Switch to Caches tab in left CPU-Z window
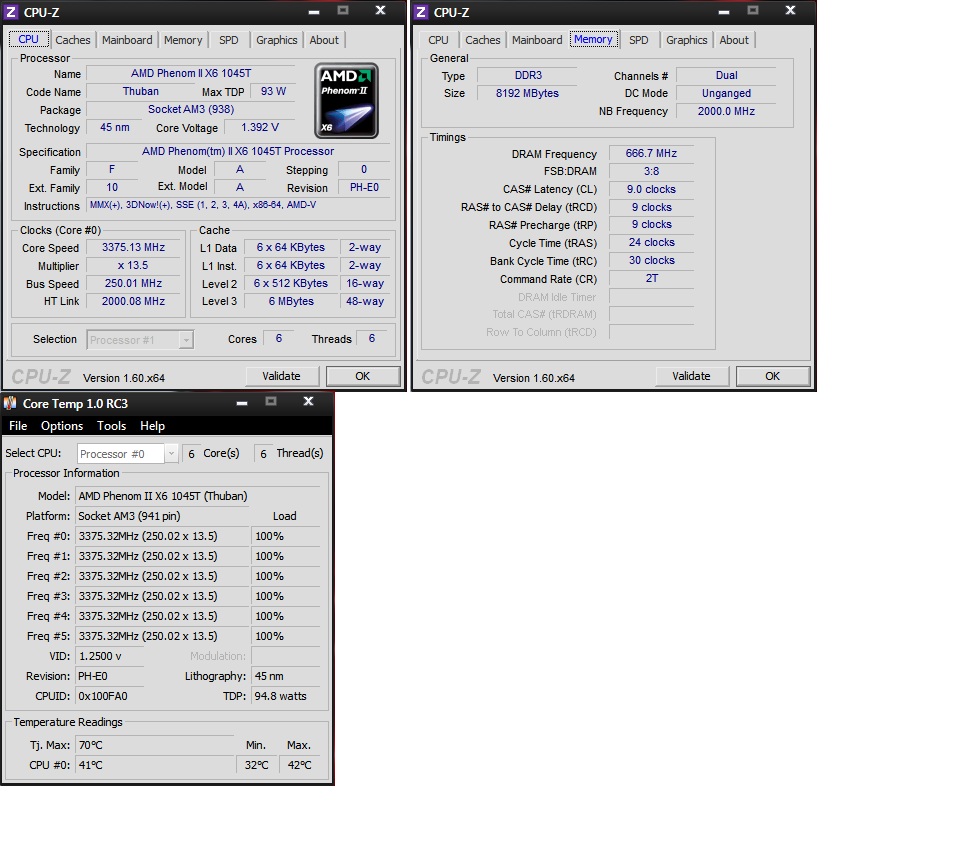This screenshot has height=854, width=957. pyautogui.click(x=73, y=40)
